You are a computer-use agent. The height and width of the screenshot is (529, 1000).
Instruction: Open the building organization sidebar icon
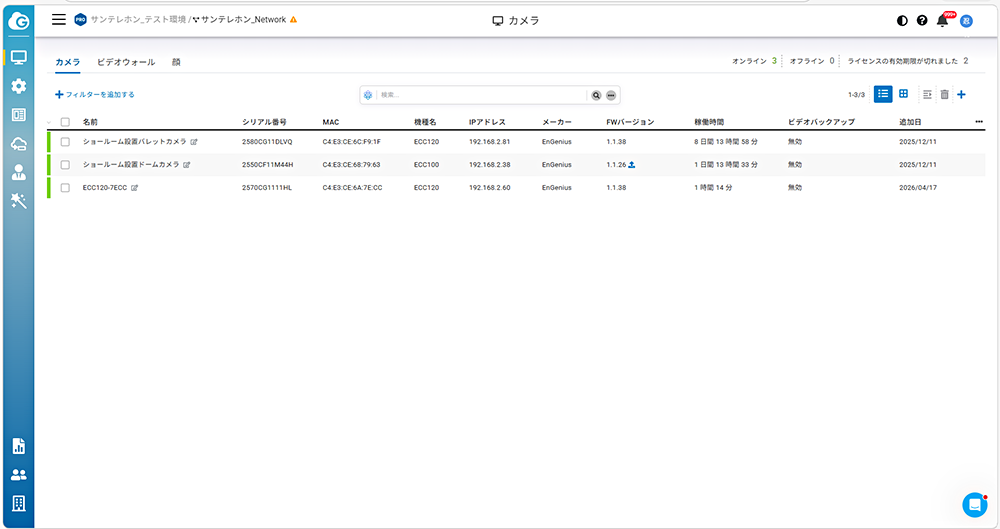click(x=18, y=503)
